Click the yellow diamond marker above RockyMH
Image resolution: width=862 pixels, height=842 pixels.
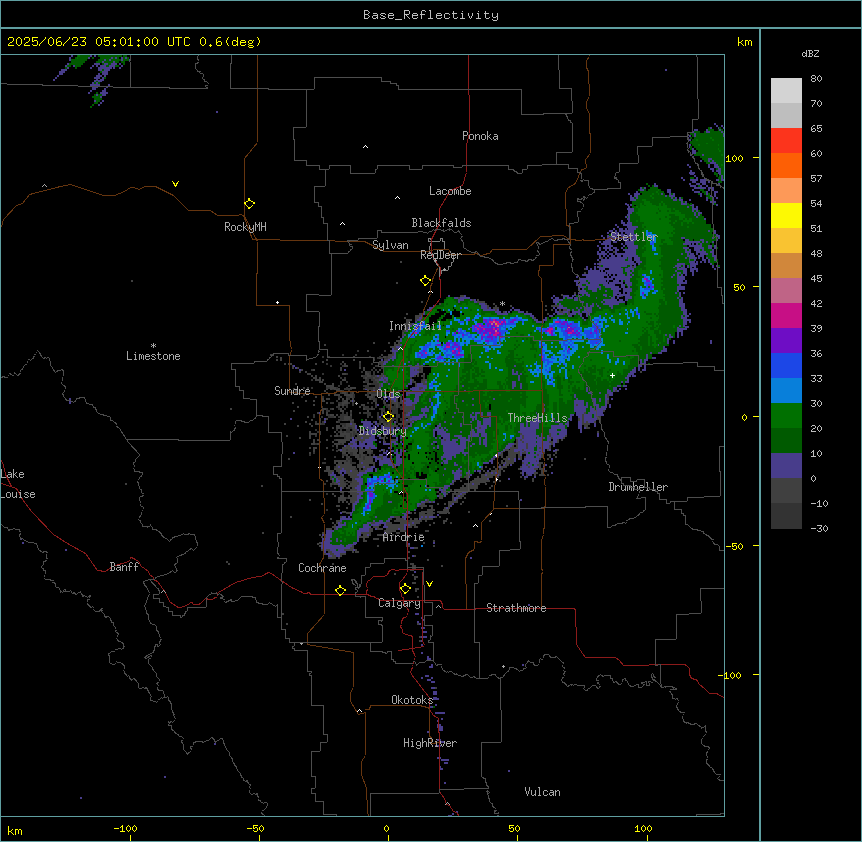click(x=249, y=204)
